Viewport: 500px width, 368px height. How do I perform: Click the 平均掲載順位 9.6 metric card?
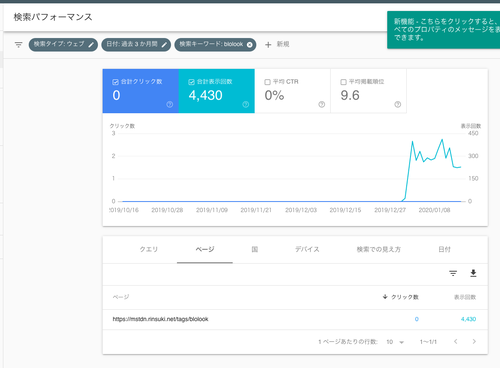(368, 91)
